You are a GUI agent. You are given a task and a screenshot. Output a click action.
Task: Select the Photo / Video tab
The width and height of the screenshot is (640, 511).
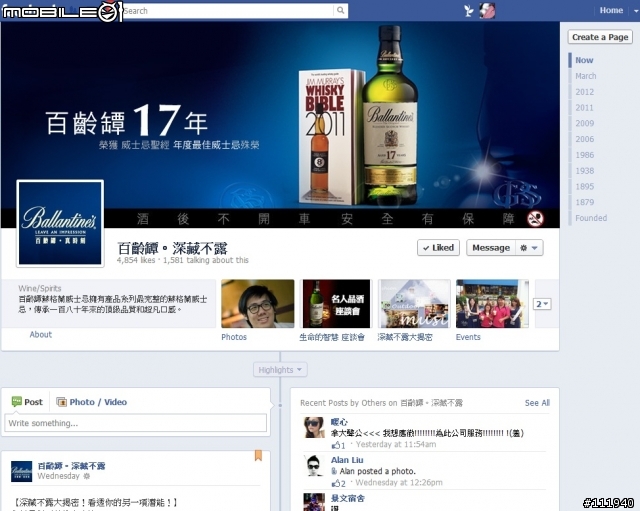tap(91, 402)
